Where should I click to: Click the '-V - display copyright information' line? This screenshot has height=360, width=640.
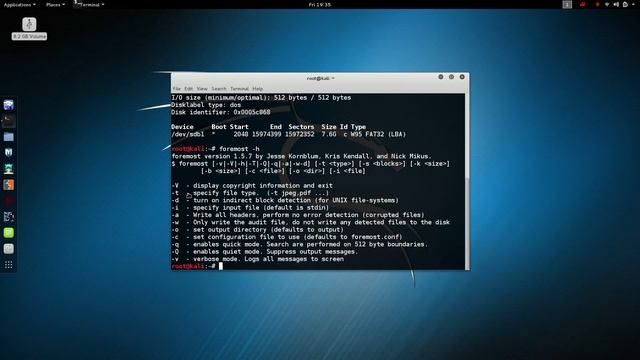(252, 186)
